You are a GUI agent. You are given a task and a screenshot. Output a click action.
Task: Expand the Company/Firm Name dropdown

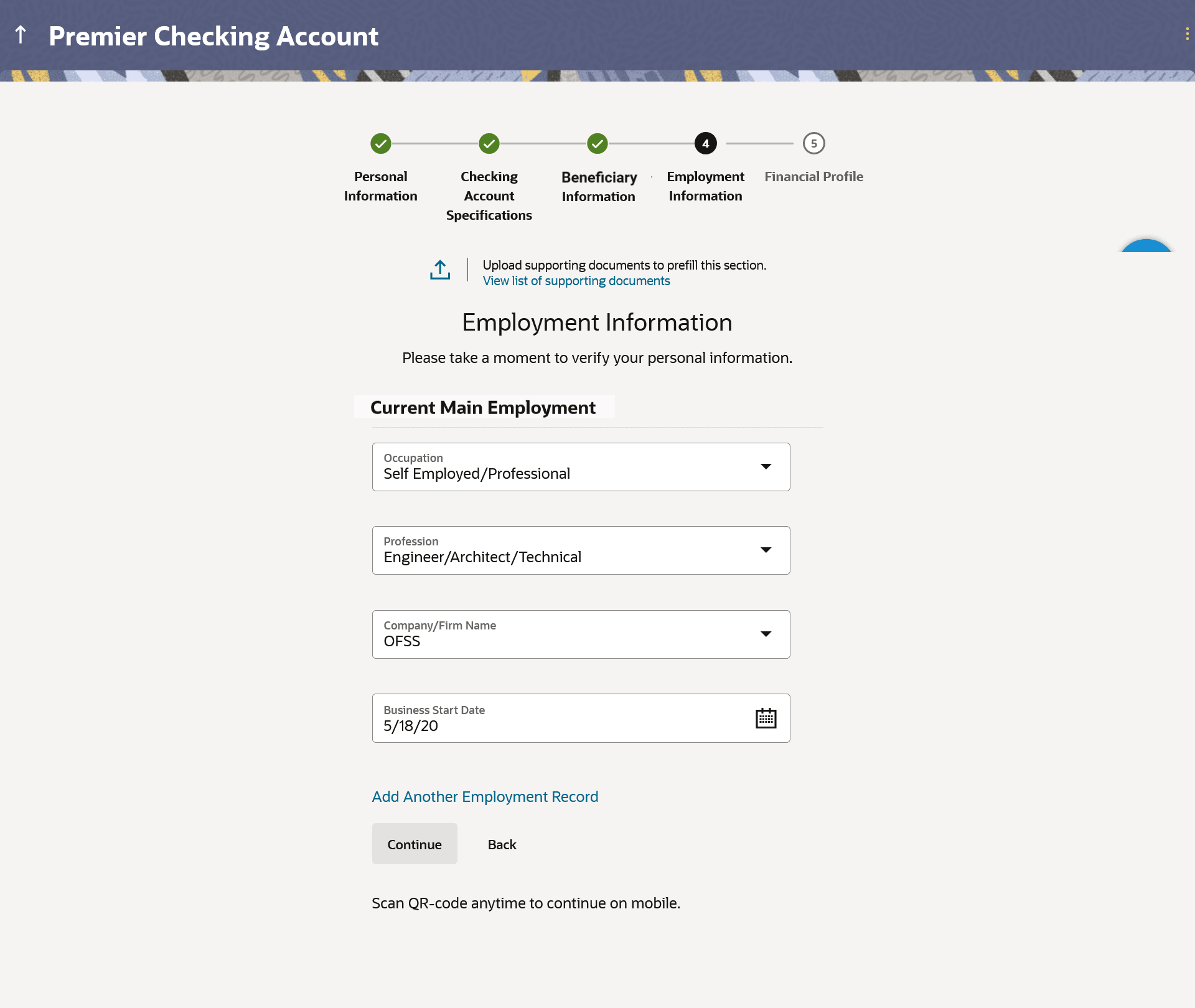pos(766,634)
